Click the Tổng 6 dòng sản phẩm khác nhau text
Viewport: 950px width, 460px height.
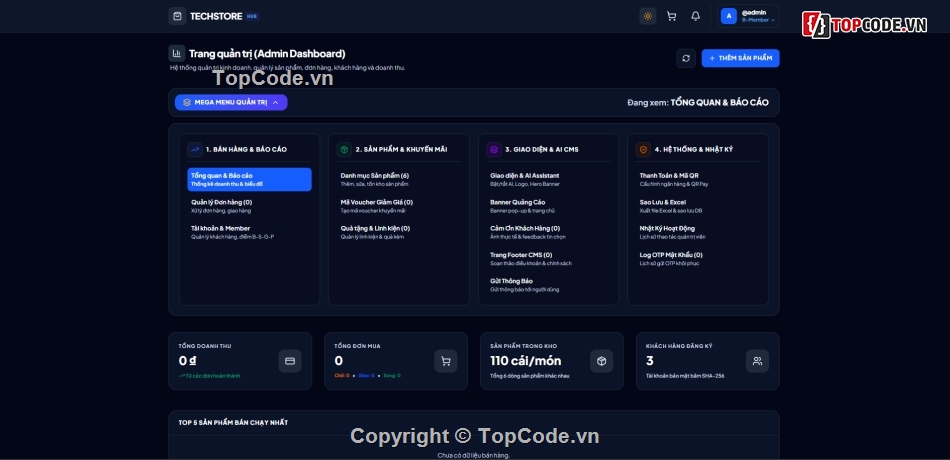point(530,376)
